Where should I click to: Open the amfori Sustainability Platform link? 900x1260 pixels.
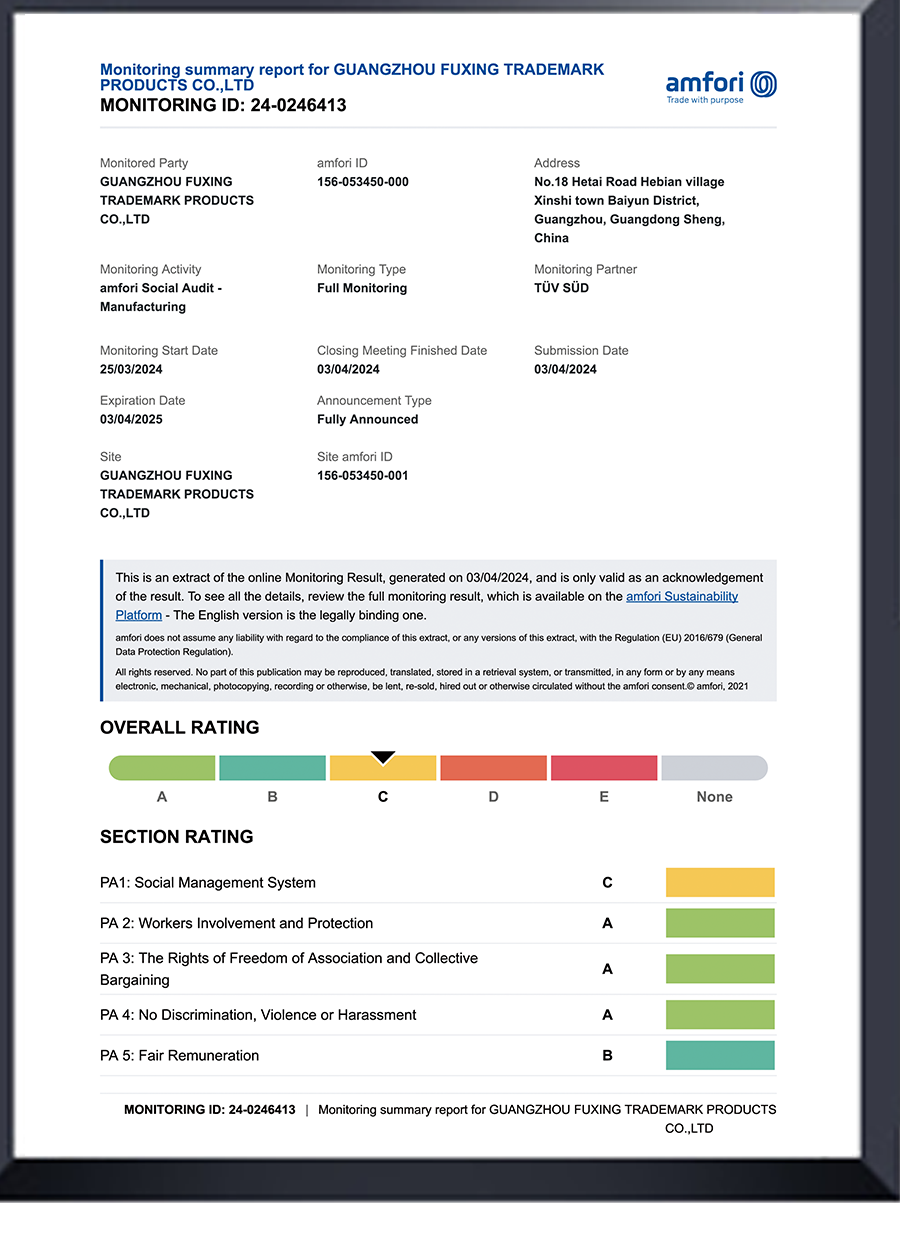[682, 596]
